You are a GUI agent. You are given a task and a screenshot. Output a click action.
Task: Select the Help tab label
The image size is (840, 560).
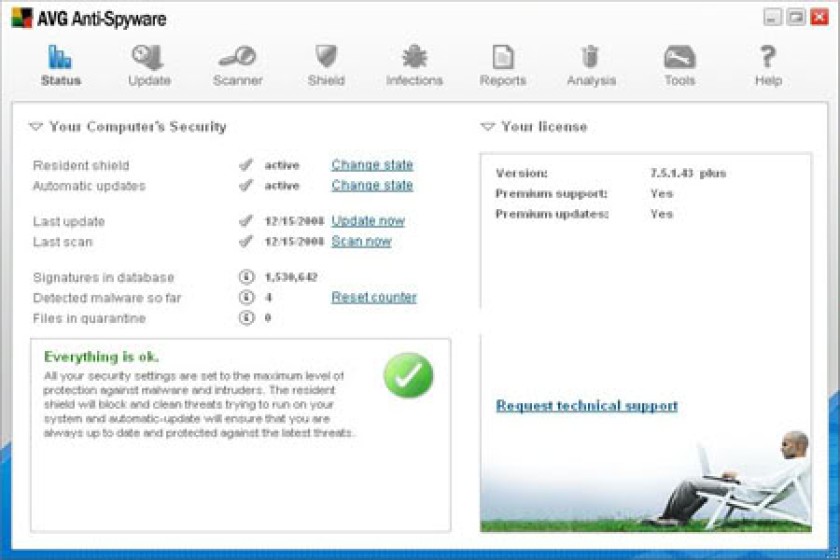(768, 80)
